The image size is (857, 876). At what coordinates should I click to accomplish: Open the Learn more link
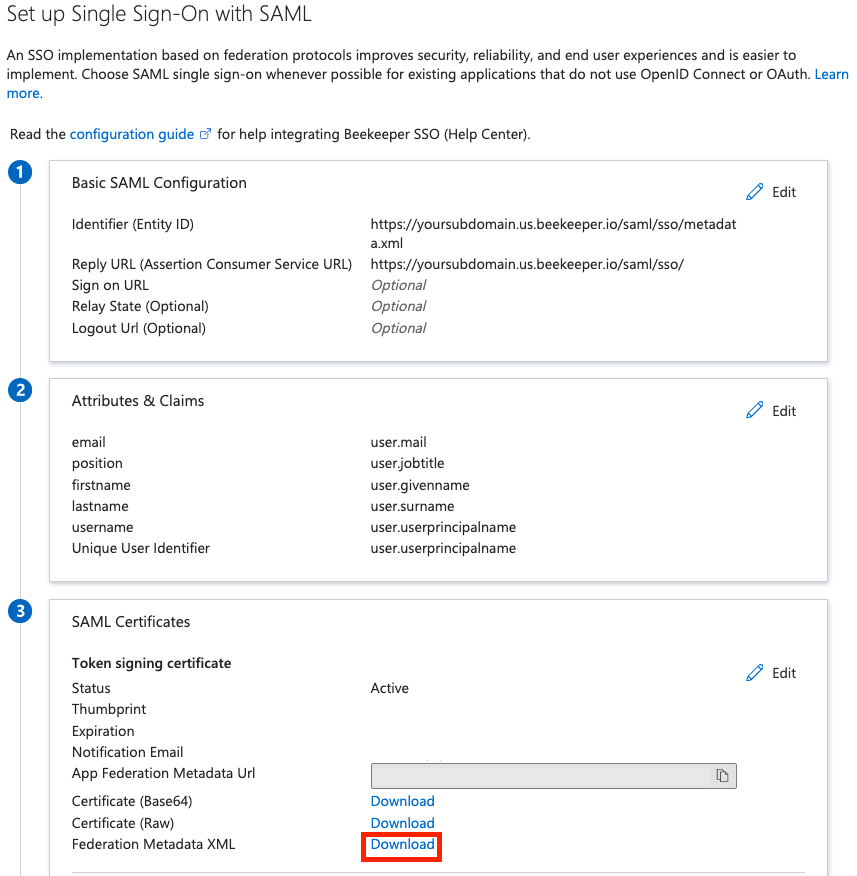pos(831,74)
